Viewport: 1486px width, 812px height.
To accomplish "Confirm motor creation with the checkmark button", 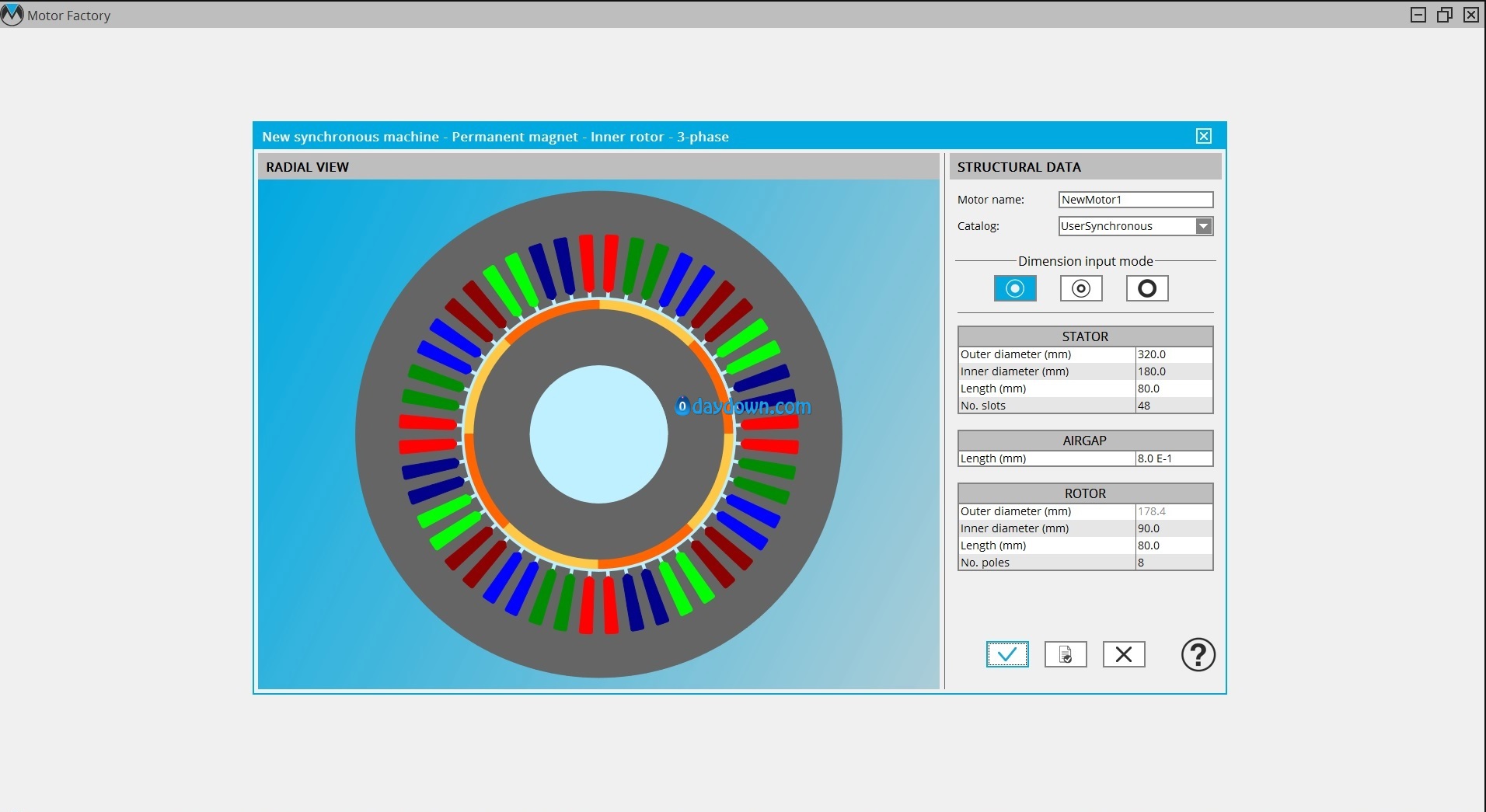I will click(1007, 654).
